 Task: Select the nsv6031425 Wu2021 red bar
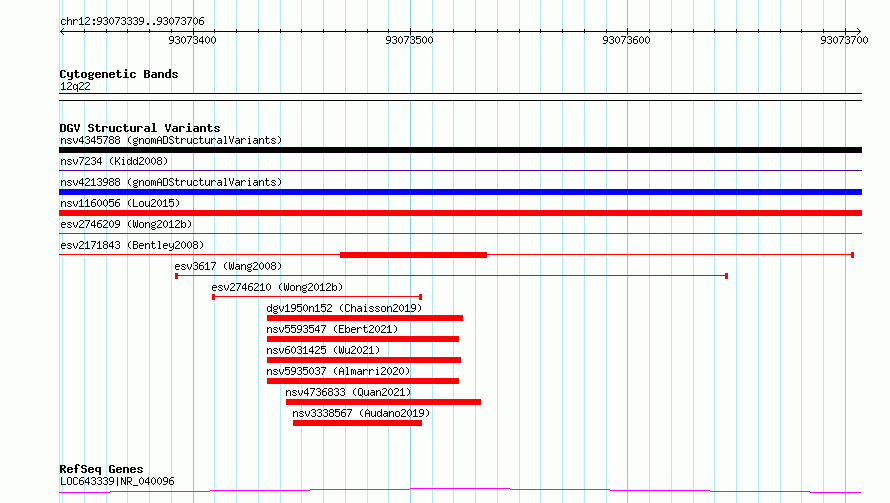(x=364, y=360)
